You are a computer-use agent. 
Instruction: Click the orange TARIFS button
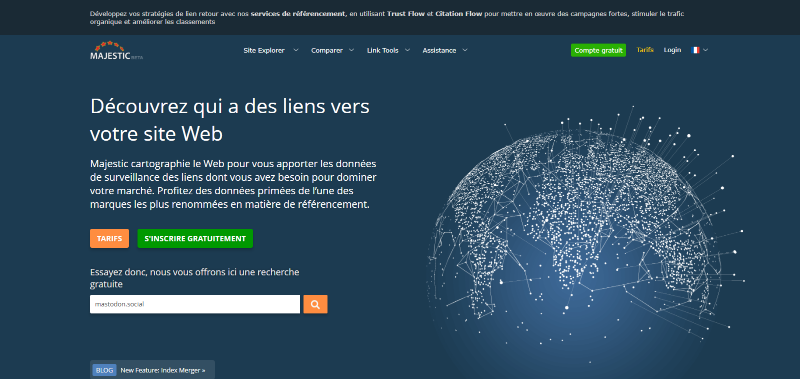click(x=109, y=238)
